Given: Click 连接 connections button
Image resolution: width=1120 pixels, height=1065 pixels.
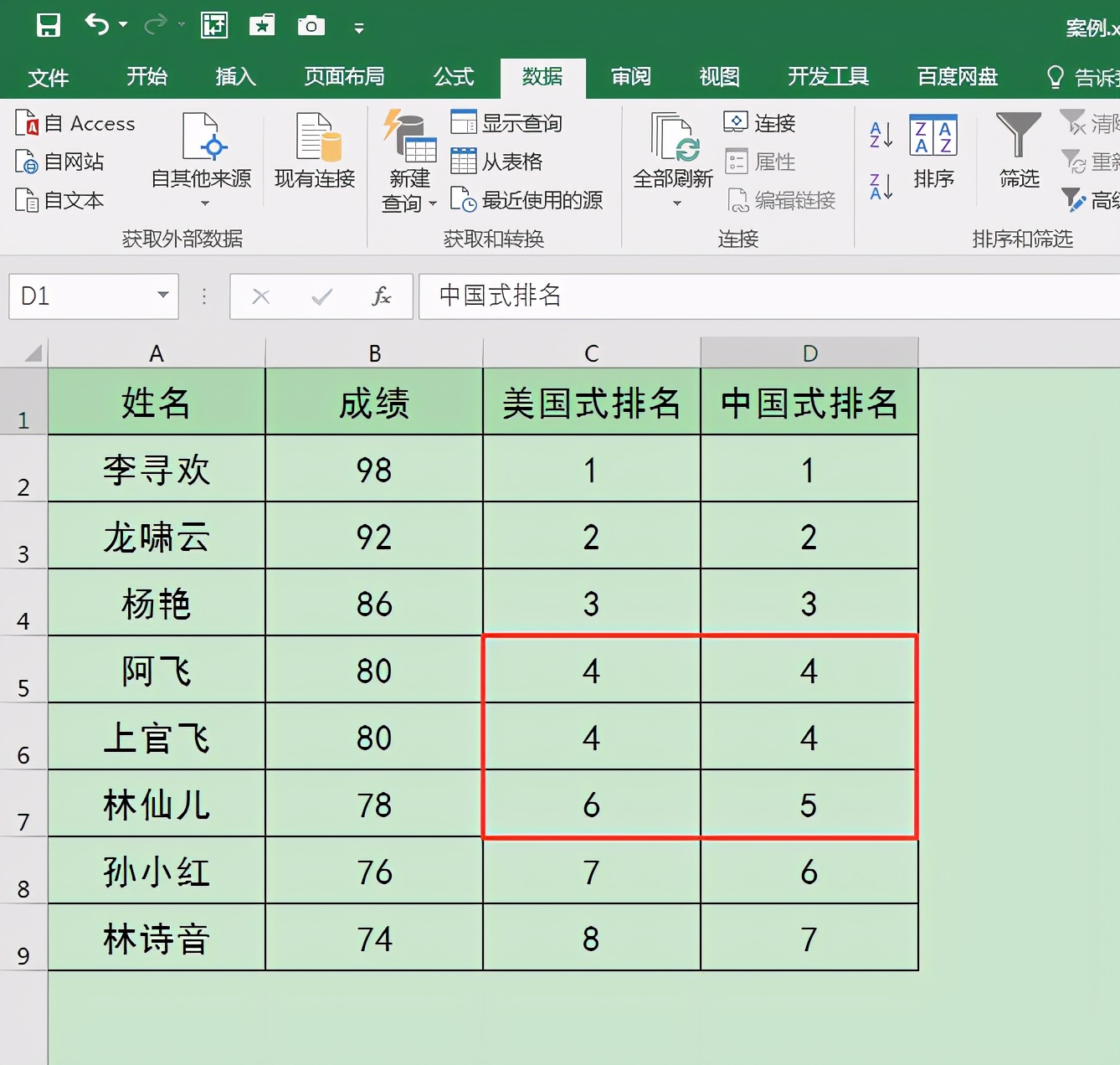Looking at the screenshot, I should pyautogui.click(x=759, y=123).
